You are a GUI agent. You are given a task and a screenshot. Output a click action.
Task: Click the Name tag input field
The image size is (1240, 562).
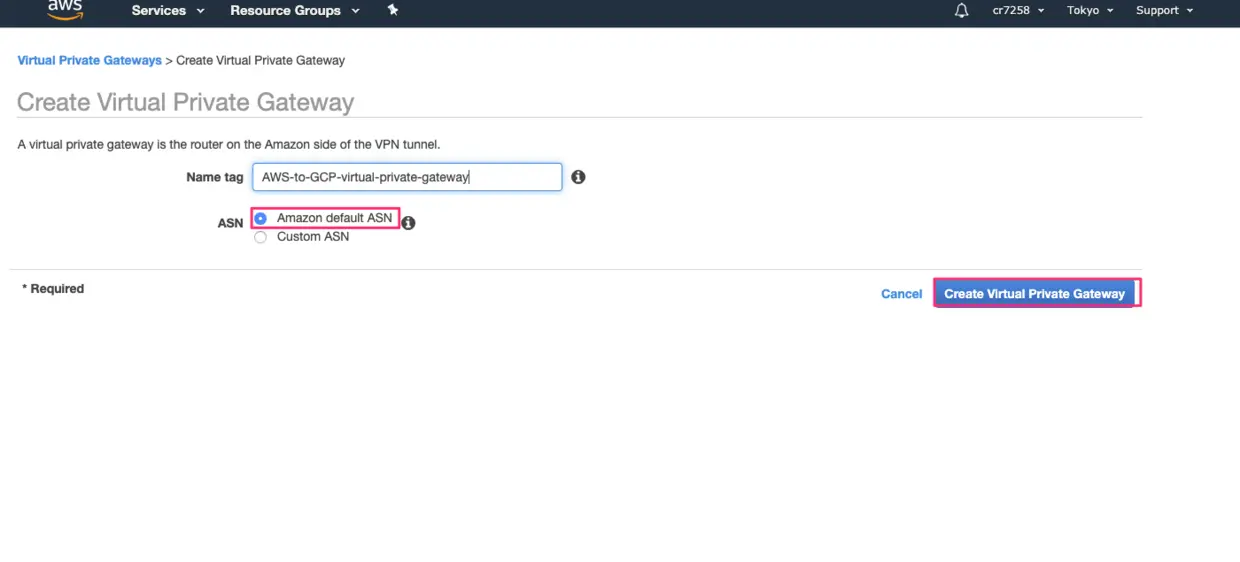coord(407,177)
